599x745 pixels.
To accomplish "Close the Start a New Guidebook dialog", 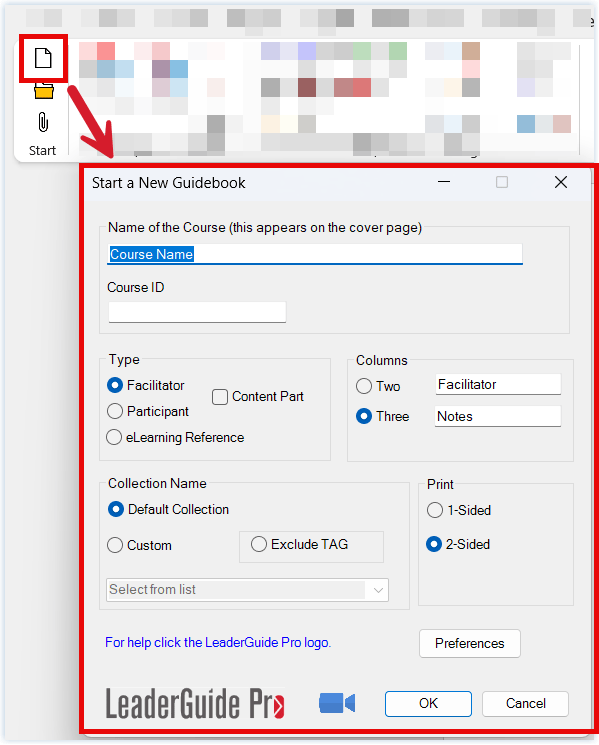I will [561, 182].
